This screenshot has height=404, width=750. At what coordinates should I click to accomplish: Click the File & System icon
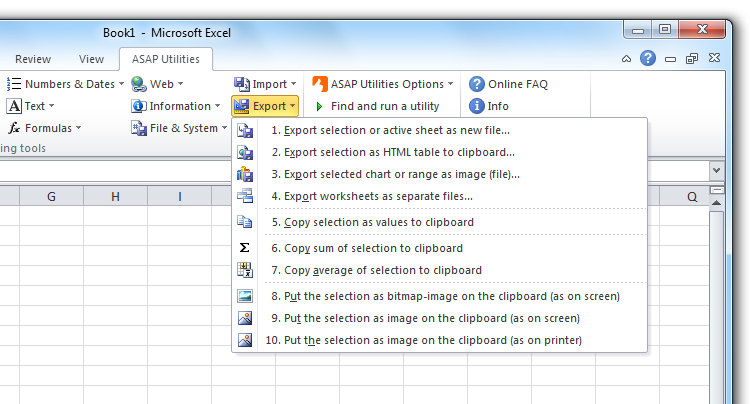tap(139, 128)
